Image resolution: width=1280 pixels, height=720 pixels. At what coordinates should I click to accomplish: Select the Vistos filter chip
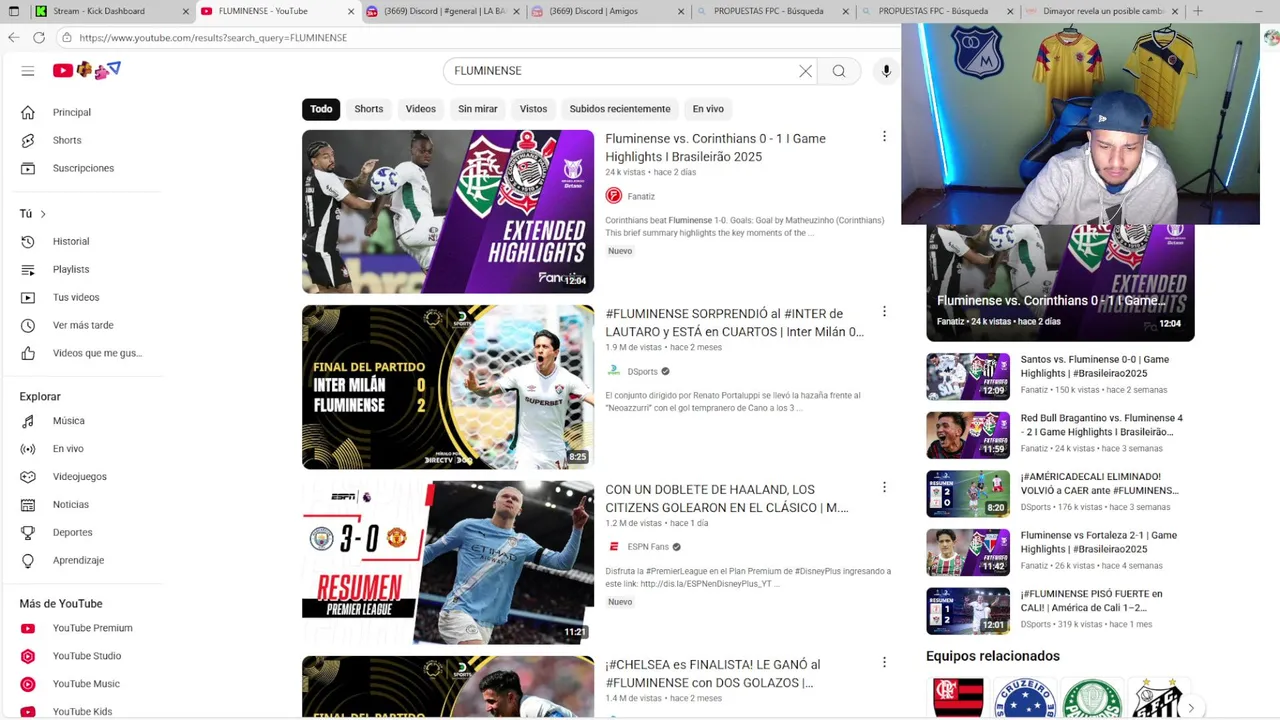[533, 109]
